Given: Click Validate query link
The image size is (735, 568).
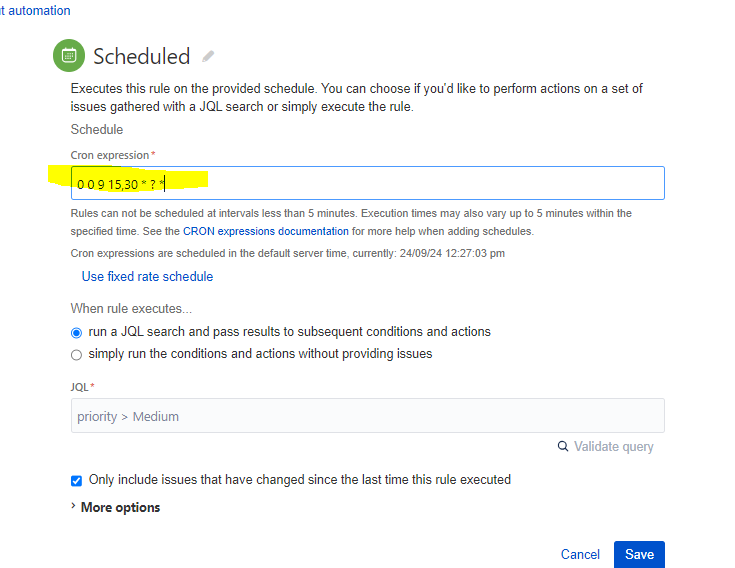Looking at the screenshot, I should point(614,446).
